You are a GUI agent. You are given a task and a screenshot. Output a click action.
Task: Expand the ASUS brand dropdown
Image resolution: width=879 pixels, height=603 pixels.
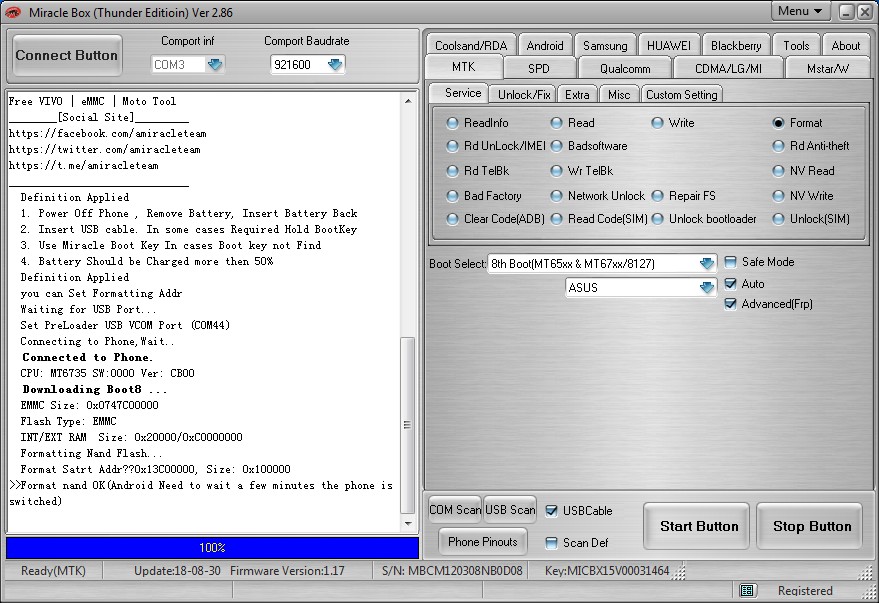(707, 287)
